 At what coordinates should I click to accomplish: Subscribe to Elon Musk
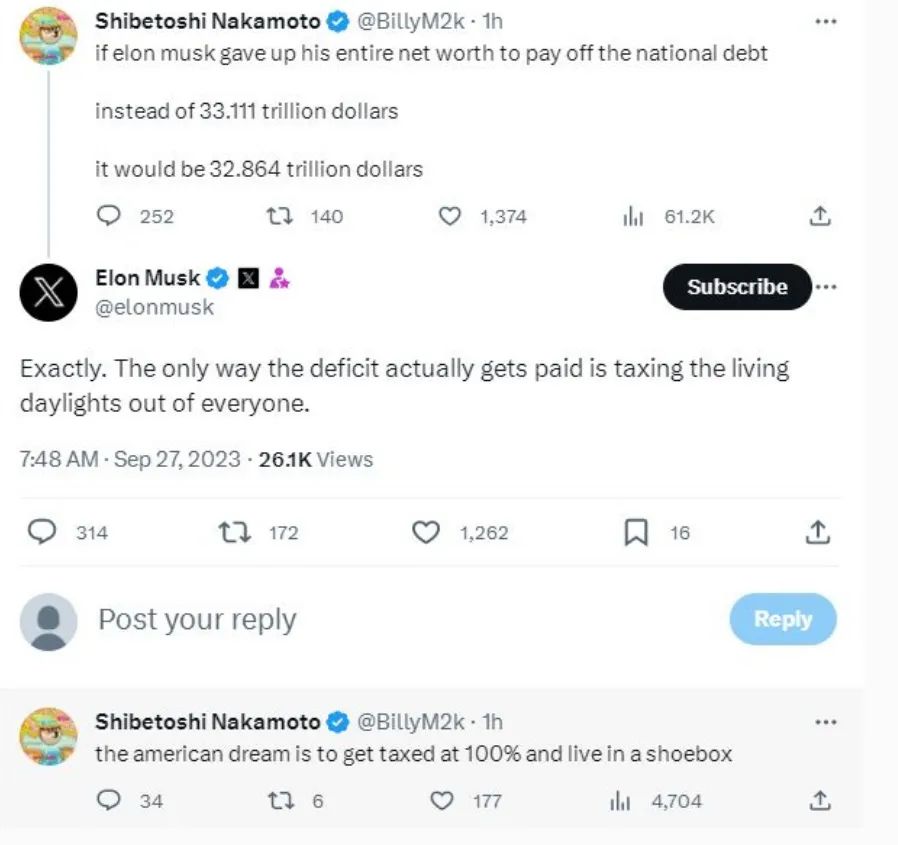tap(737, 287)
